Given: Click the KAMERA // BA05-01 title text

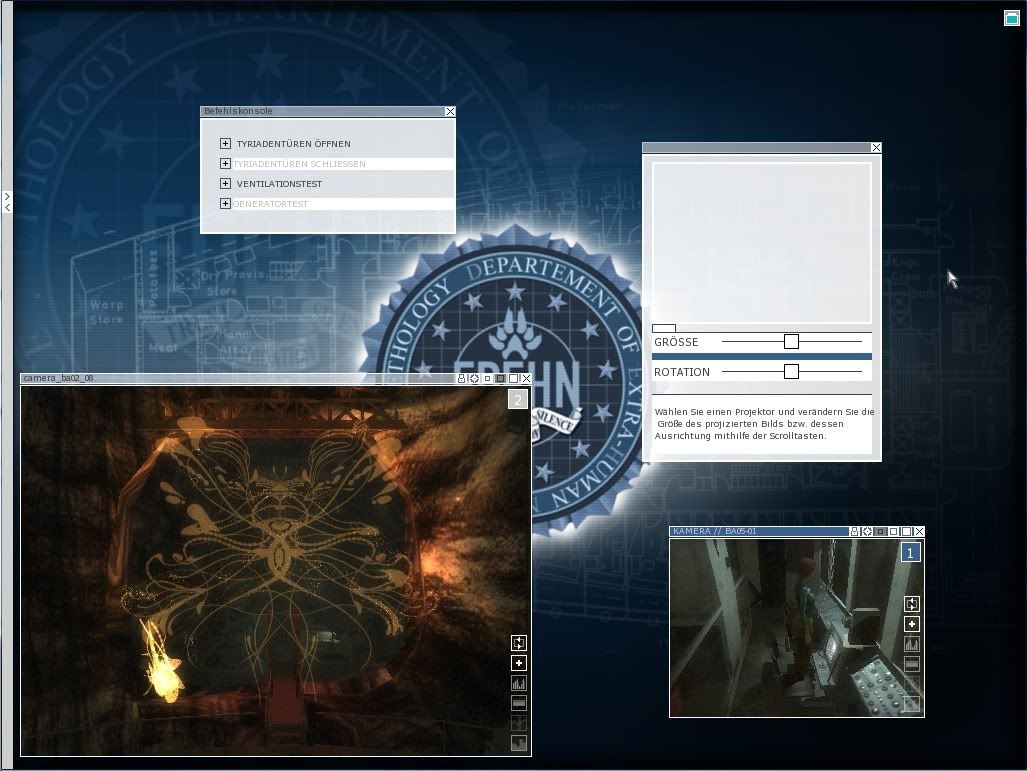Looking at the screenshot, I should [x=715, y=531].
